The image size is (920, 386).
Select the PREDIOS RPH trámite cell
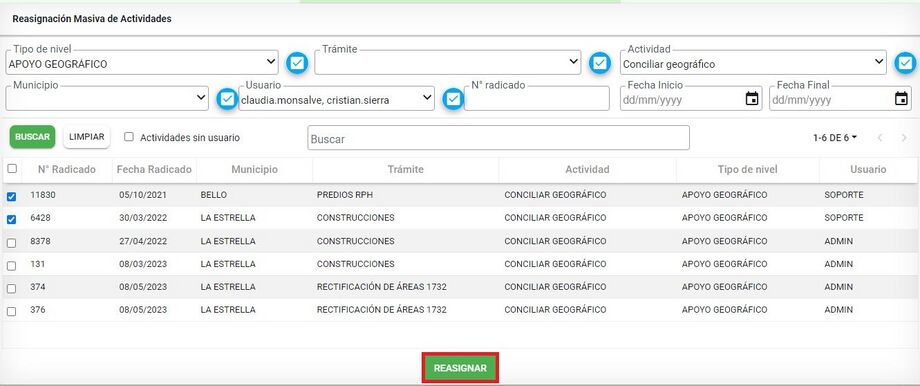coord(344,195)
